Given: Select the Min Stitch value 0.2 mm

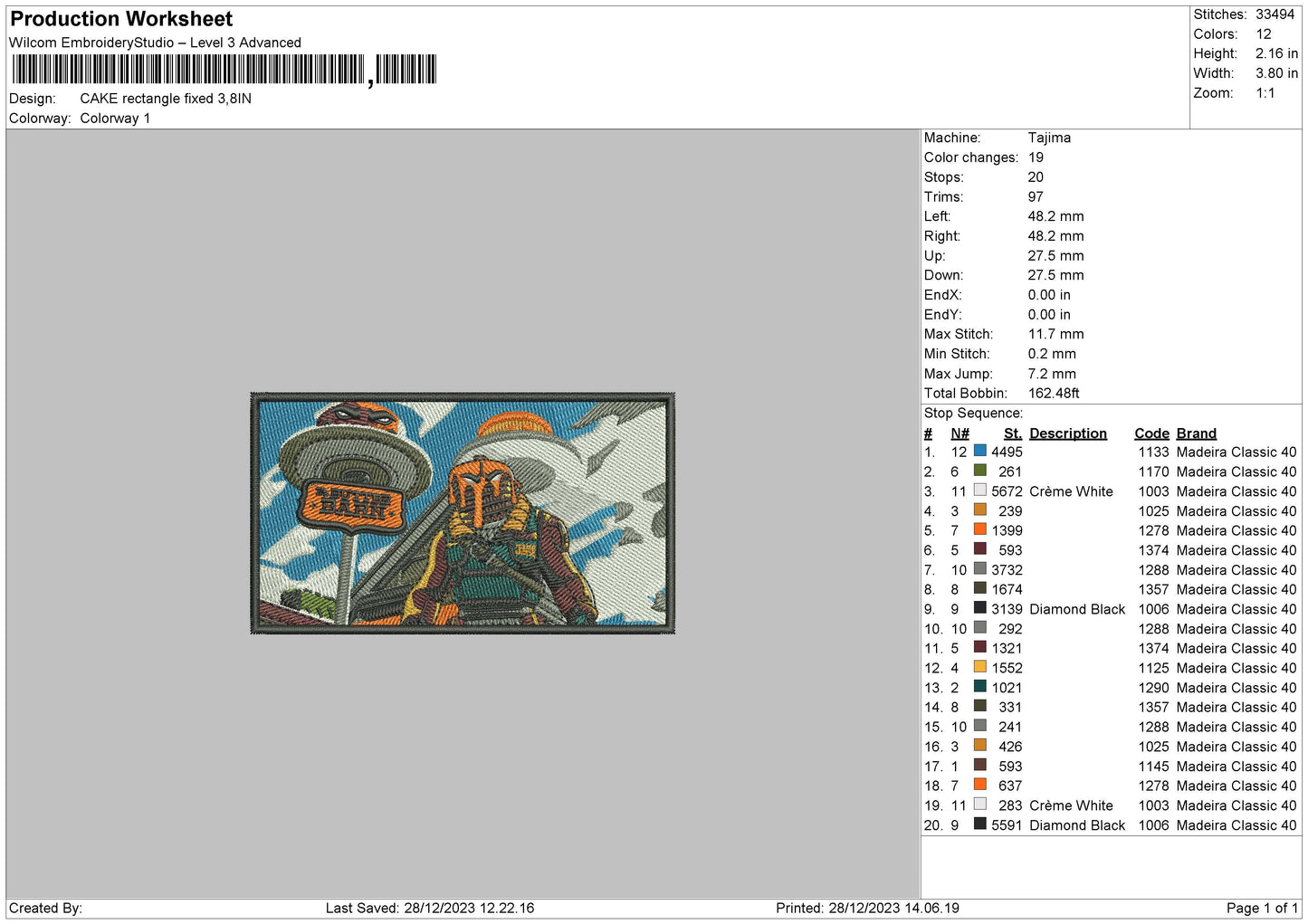Looking at the screenshot, I should point(1052,354).
